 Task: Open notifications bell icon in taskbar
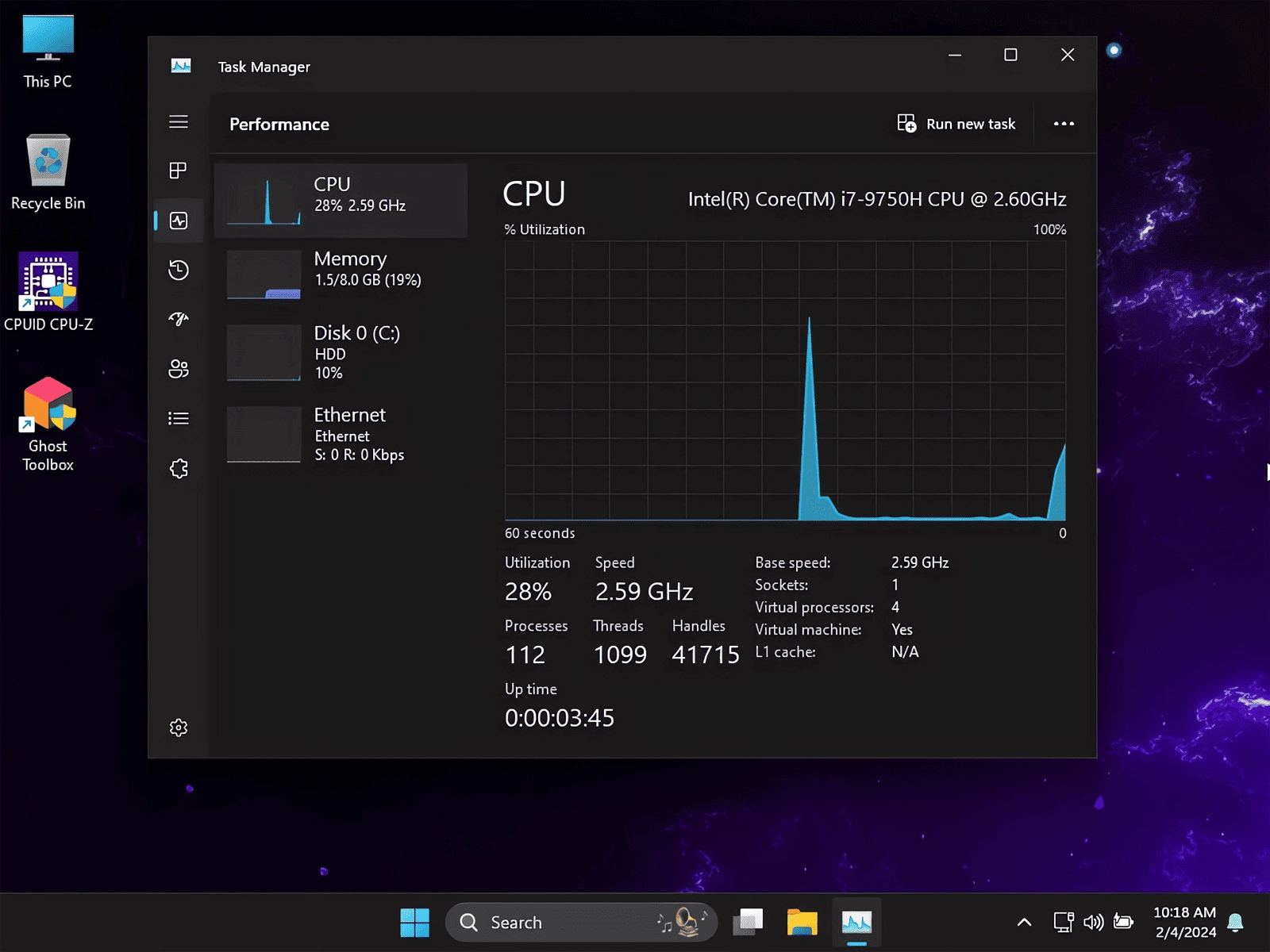pyautogui.click(x=1236, y=923)
